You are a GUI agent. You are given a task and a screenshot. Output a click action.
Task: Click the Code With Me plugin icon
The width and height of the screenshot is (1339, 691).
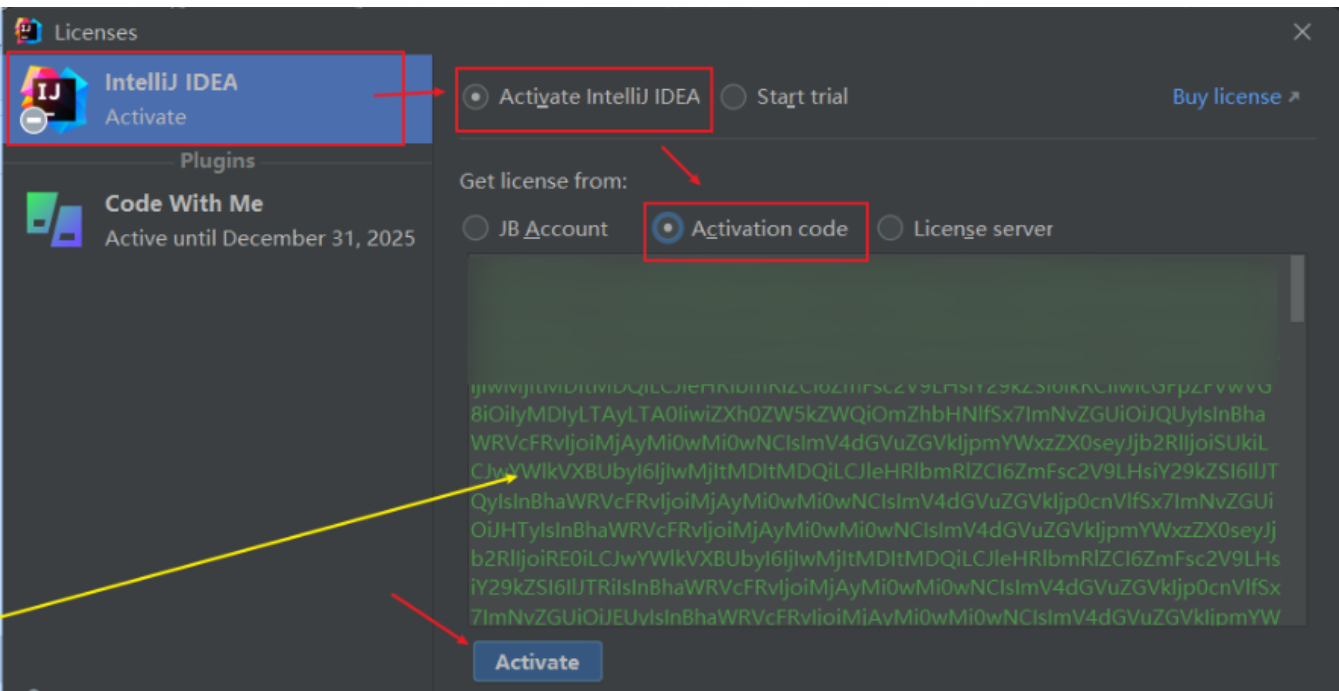(54, 220)
